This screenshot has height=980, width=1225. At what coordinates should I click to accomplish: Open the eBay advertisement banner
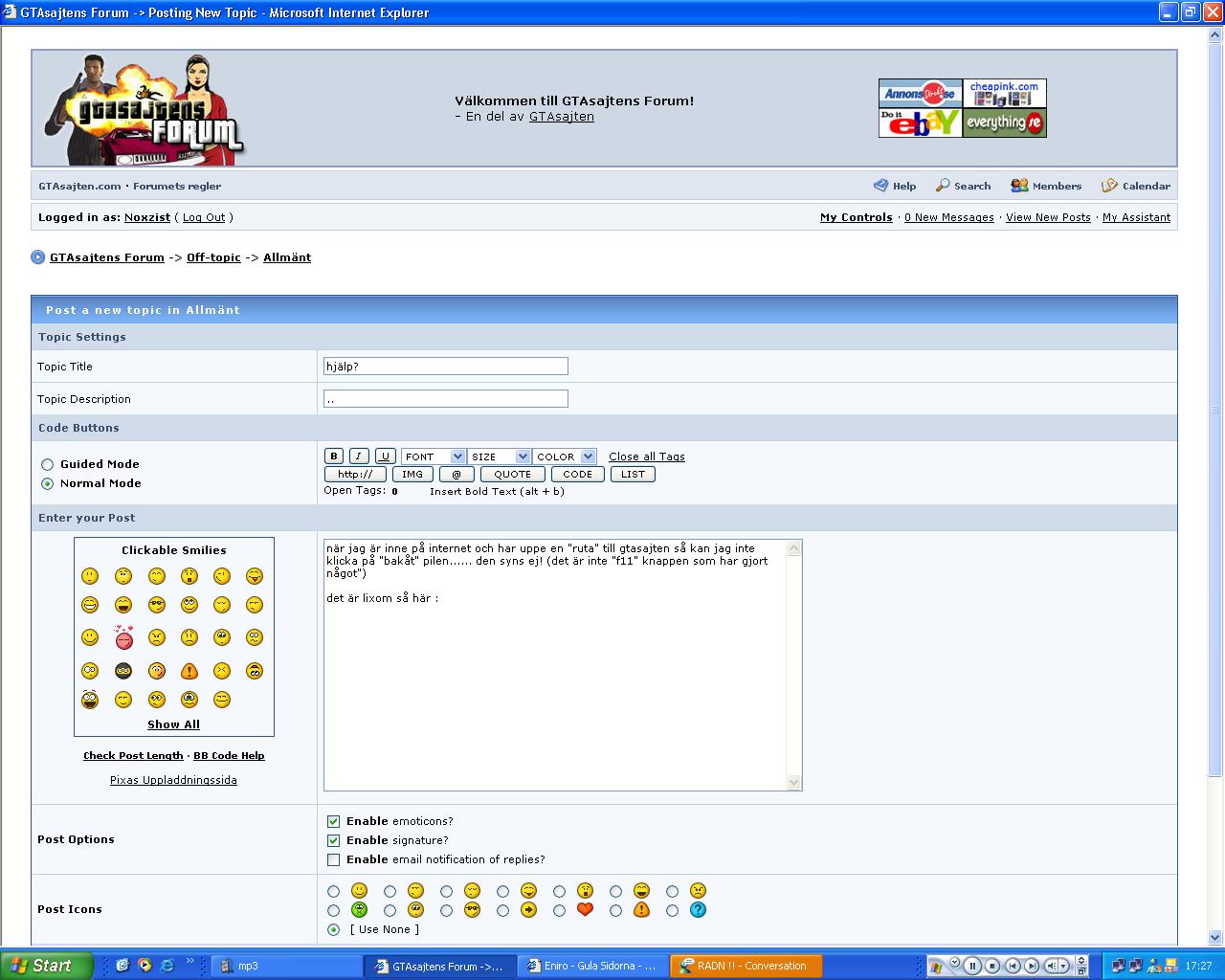point(921,122)
